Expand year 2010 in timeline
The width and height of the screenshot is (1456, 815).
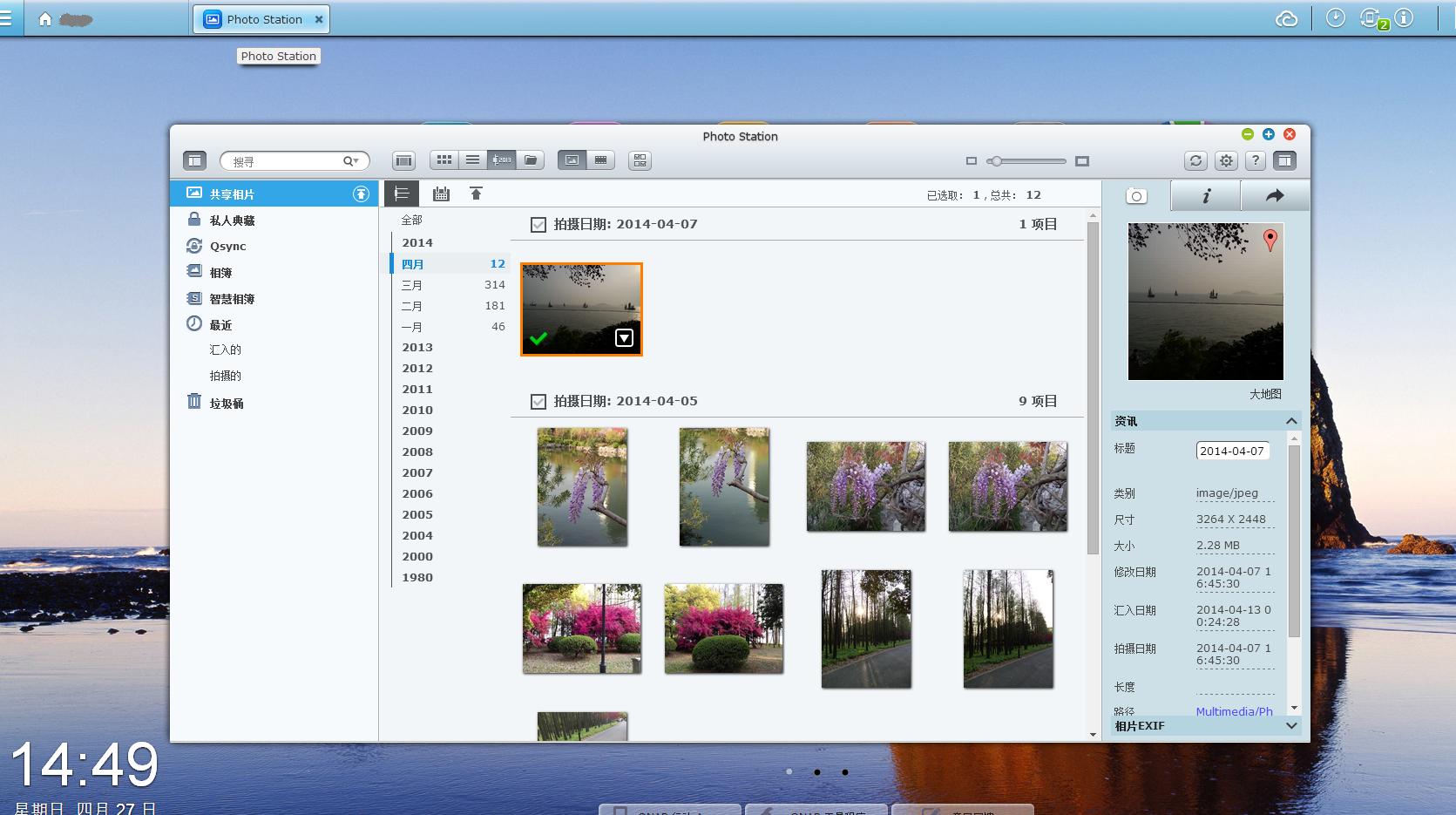[x=417, y=410]
